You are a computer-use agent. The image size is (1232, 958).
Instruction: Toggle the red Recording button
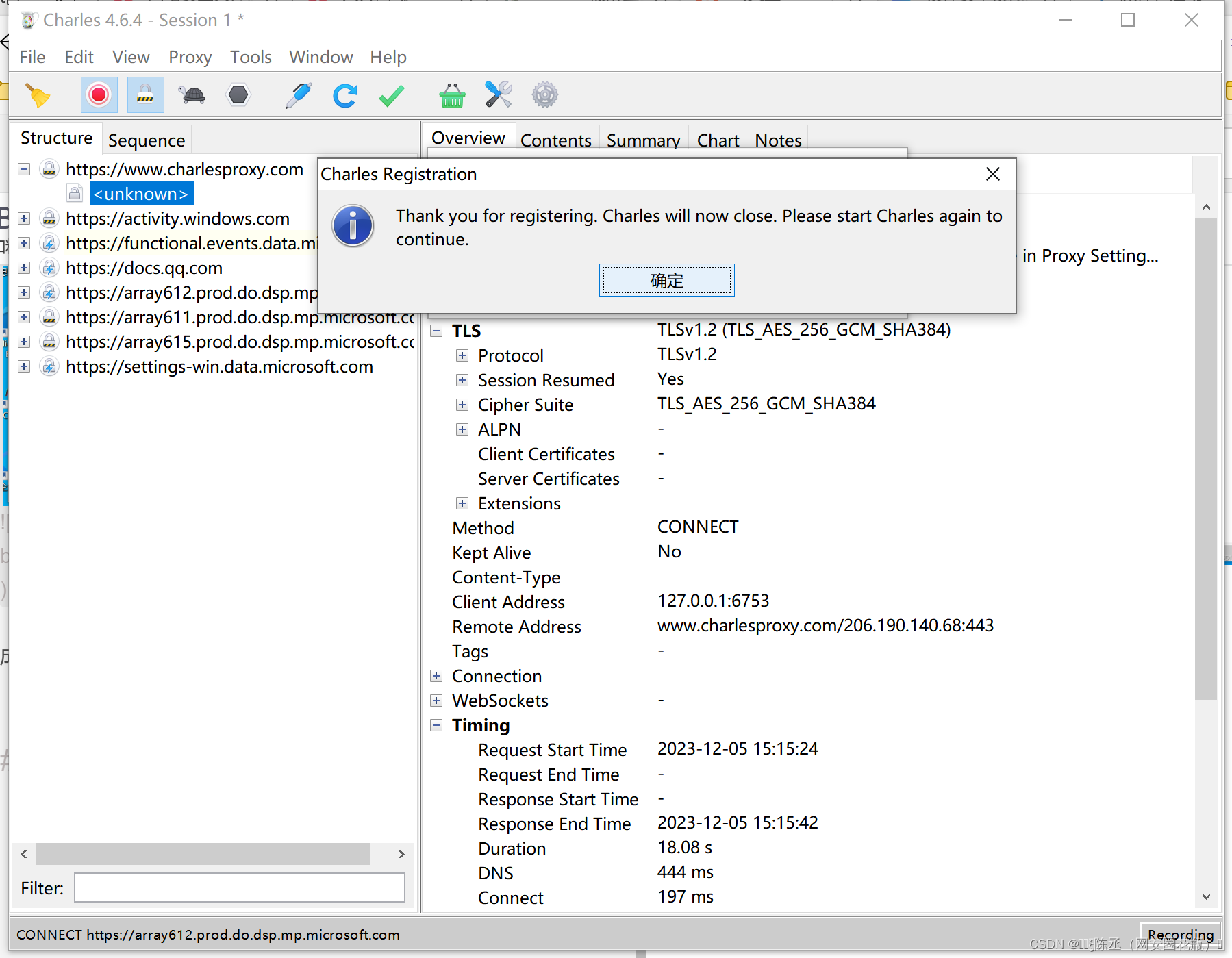99,95
